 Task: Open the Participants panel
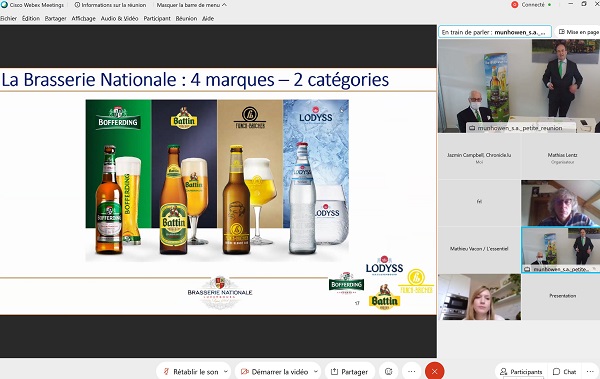coord(521,371)
